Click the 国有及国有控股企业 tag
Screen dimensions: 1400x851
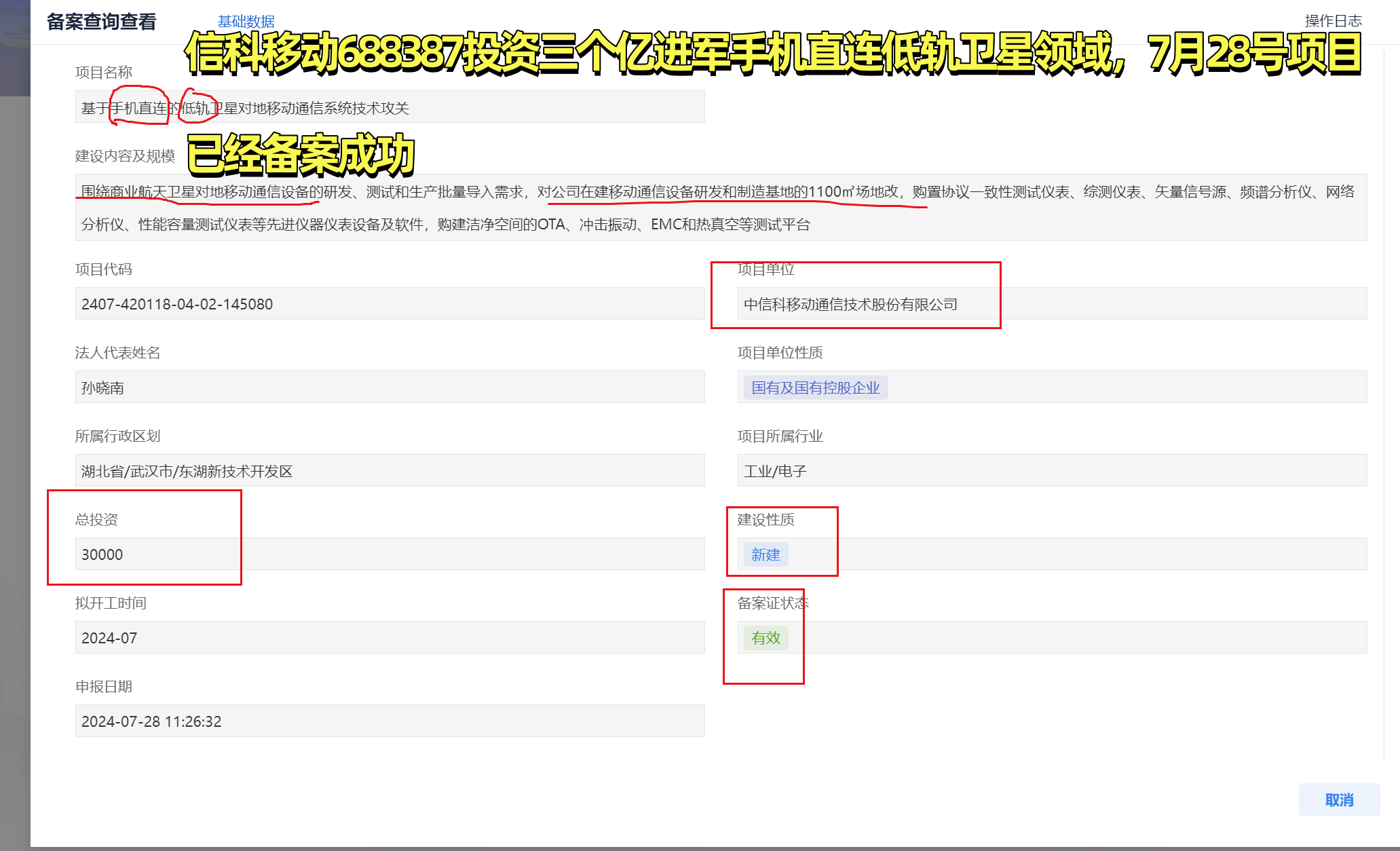coord(816,387)
